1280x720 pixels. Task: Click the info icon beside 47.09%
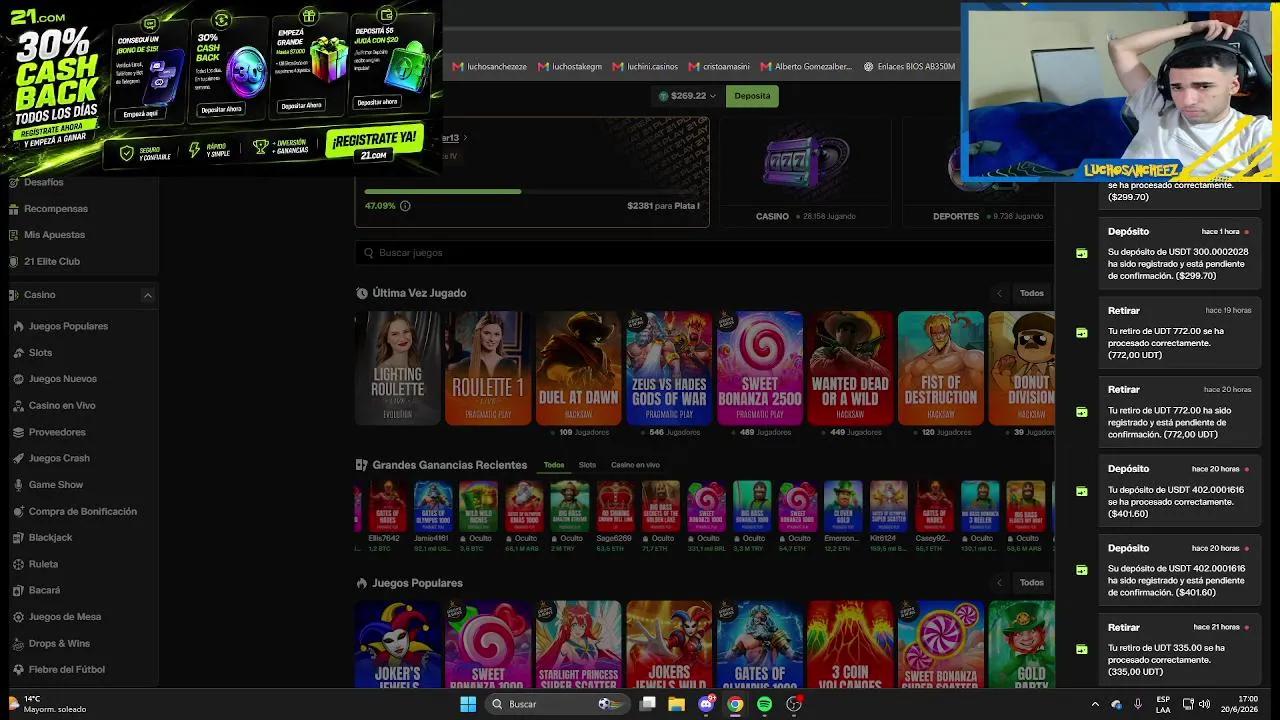point(405,206)
